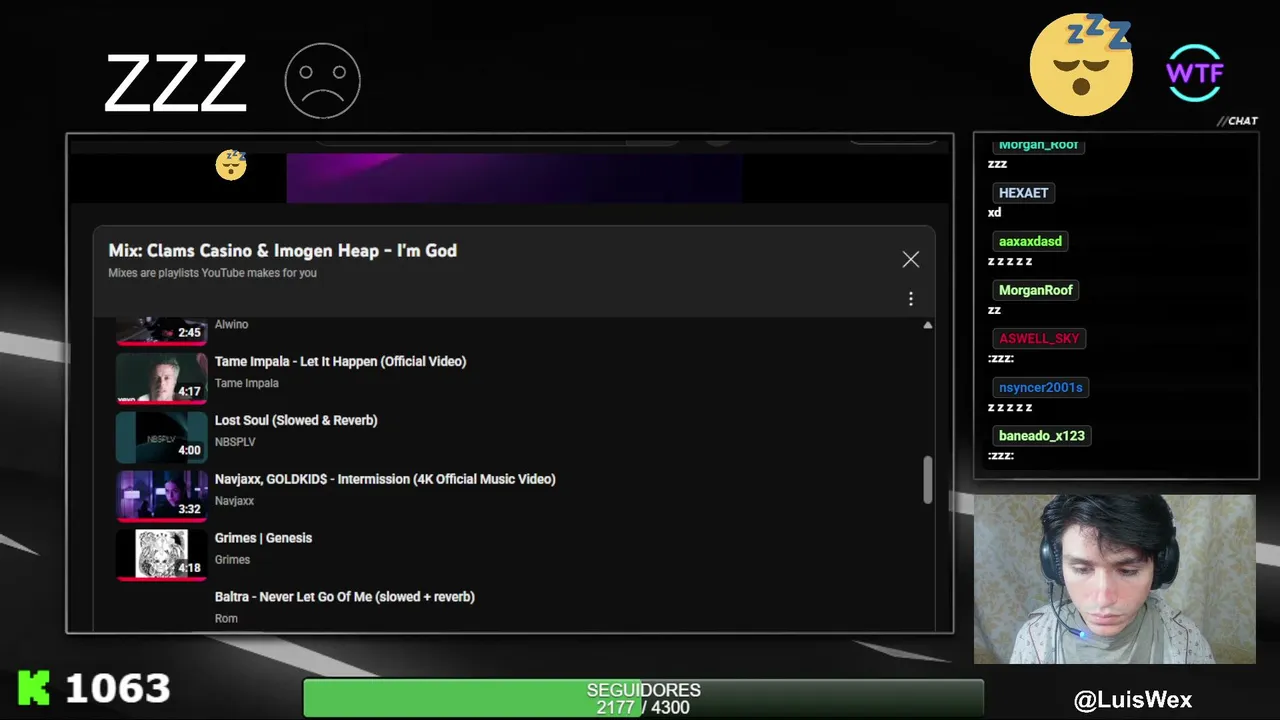Click the MorganRoof chat username
1280x720 pixels.
[1035, 290]
